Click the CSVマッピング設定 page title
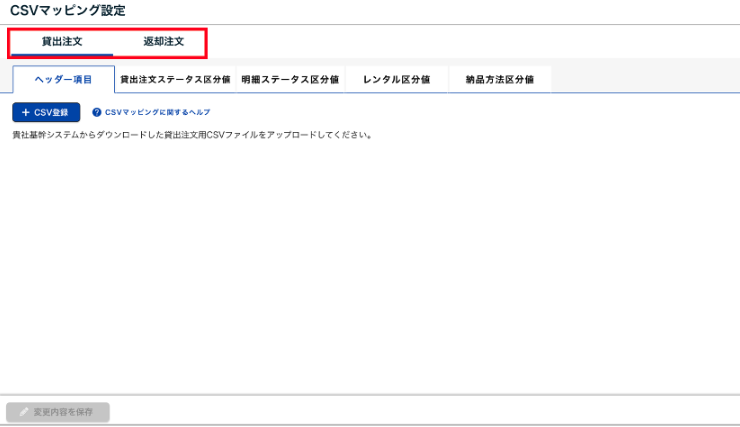This screenshot has width=740, height=427. [x=67, y=10]
